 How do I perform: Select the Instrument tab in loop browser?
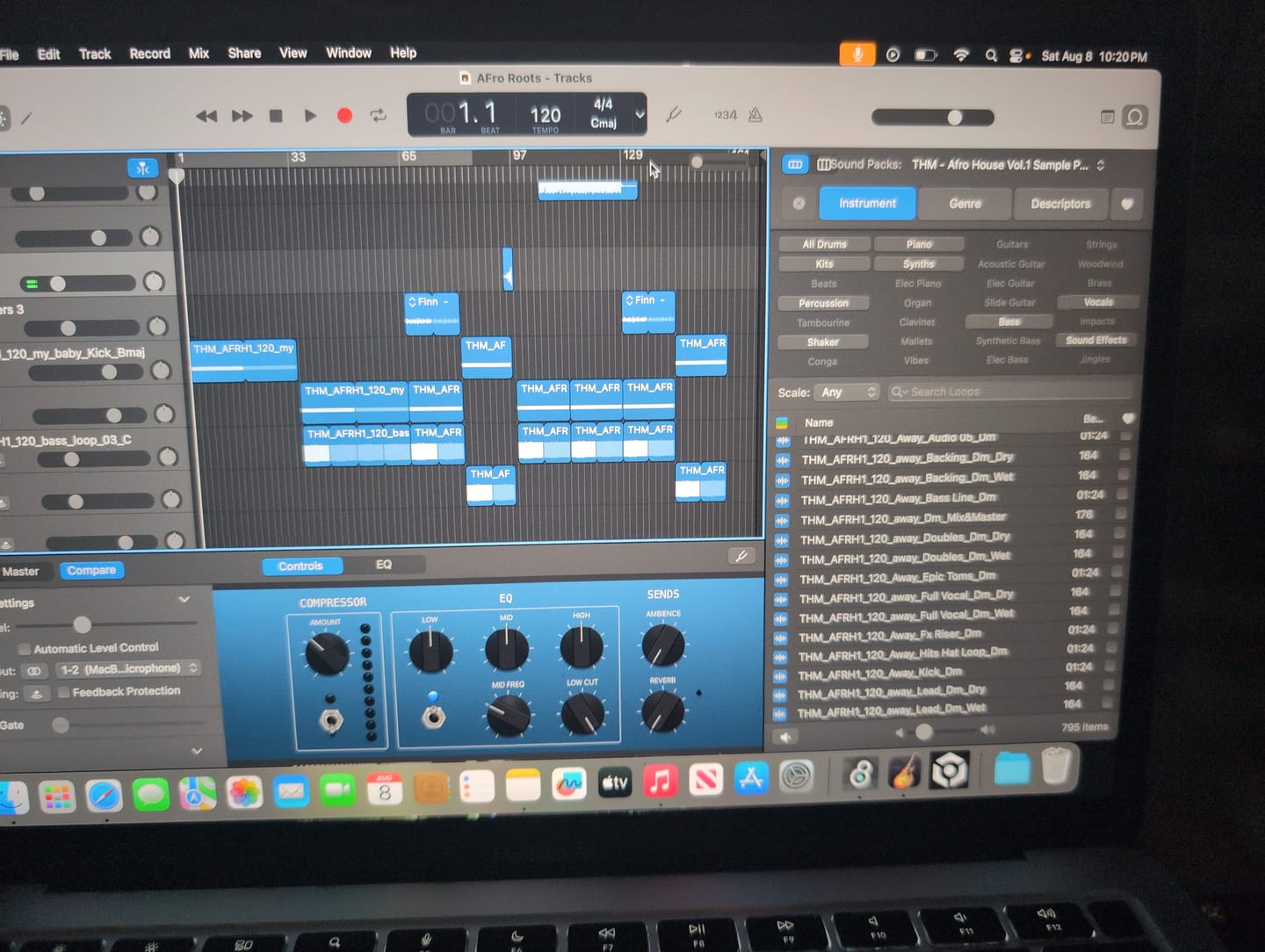pos(867,203)
